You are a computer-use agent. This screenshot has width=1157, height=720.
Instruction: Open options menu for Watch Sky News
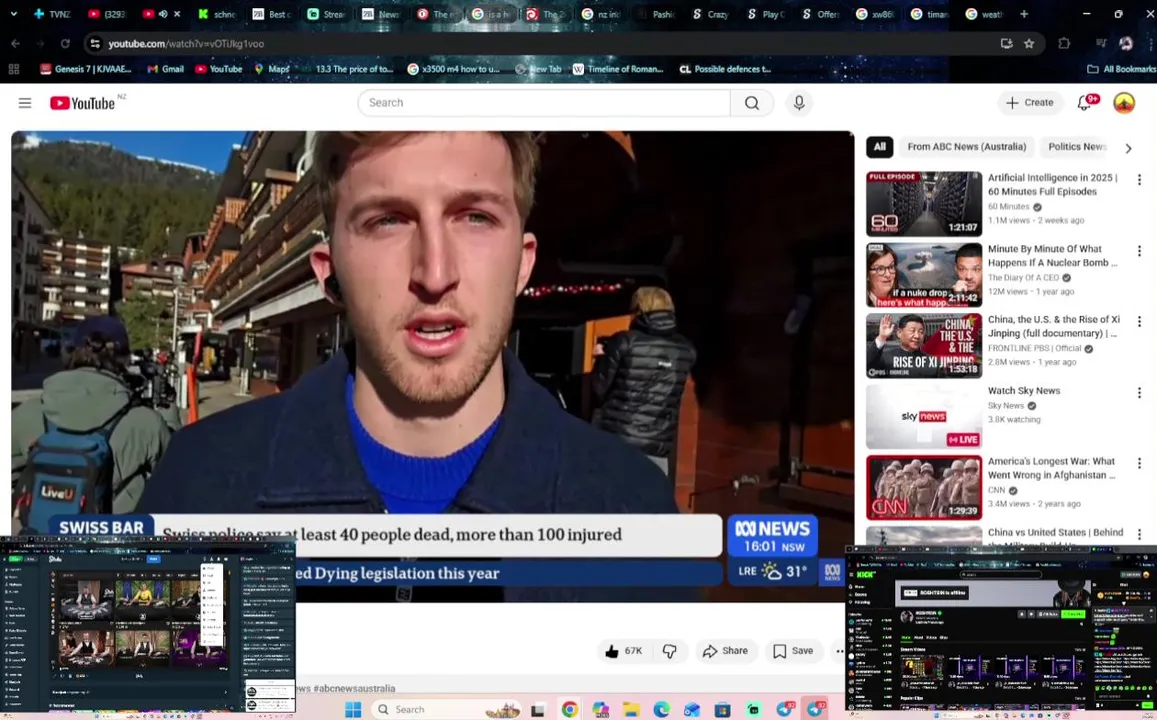click(x=1139, y=392)
